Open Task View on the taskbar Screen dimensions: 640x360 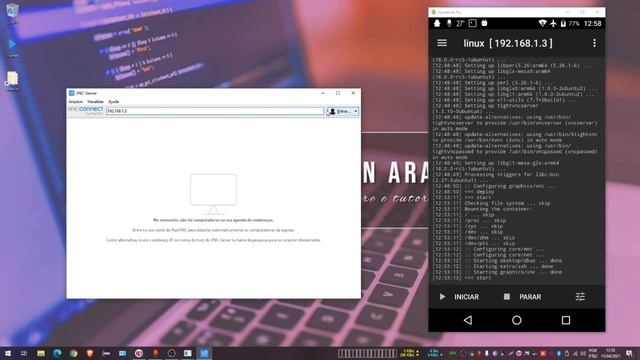(24, 353)
